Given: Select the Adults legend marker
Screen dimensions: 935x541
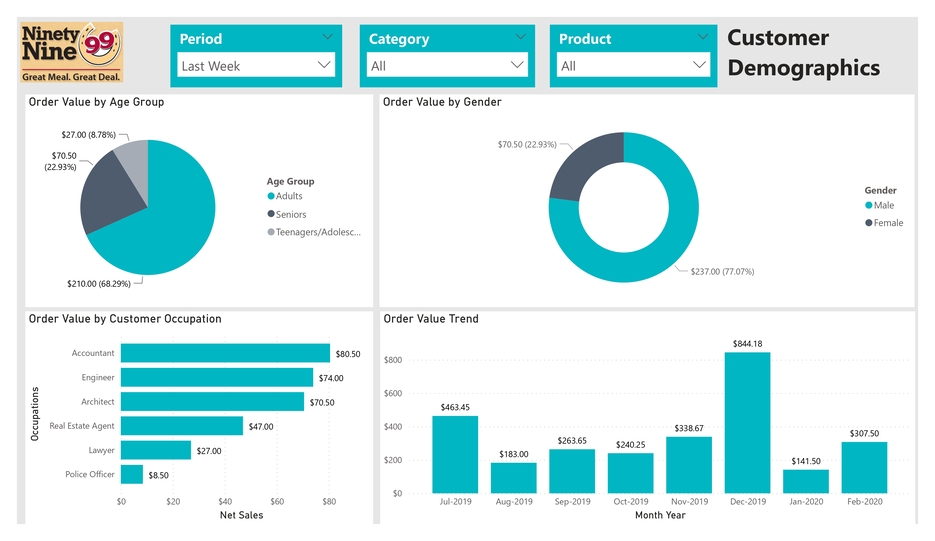Looking at the screenshot, I should tap(271, 196).
